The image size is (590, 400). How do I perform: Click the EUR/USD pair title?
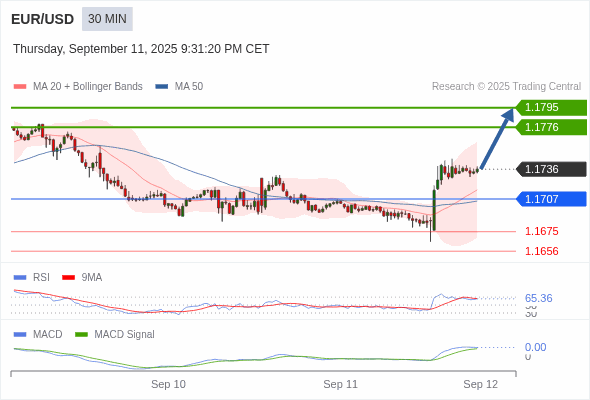tap(43, 19)
